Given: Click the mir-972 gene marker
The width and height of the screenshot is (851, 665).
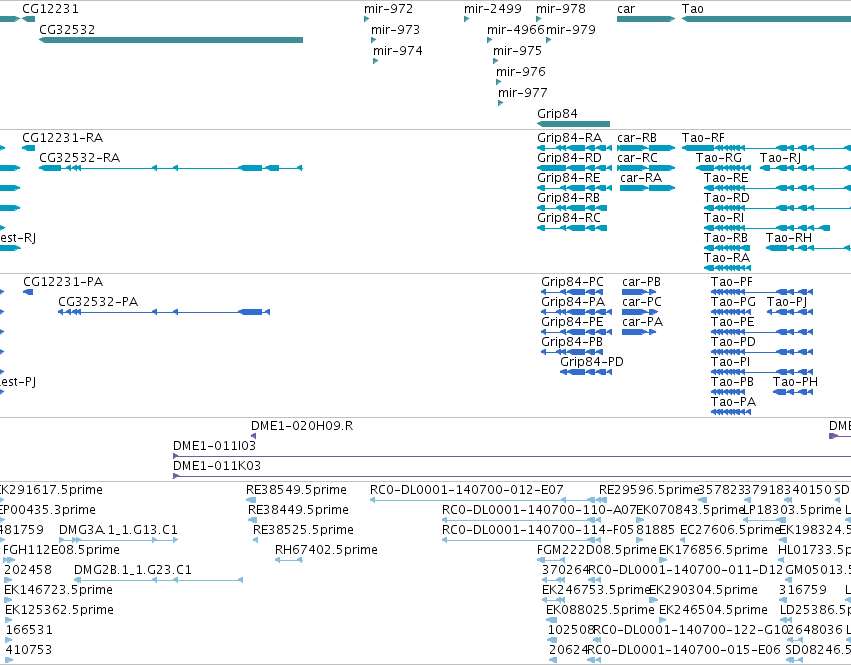Looking at the screenshot, I should tap(366, 19).
